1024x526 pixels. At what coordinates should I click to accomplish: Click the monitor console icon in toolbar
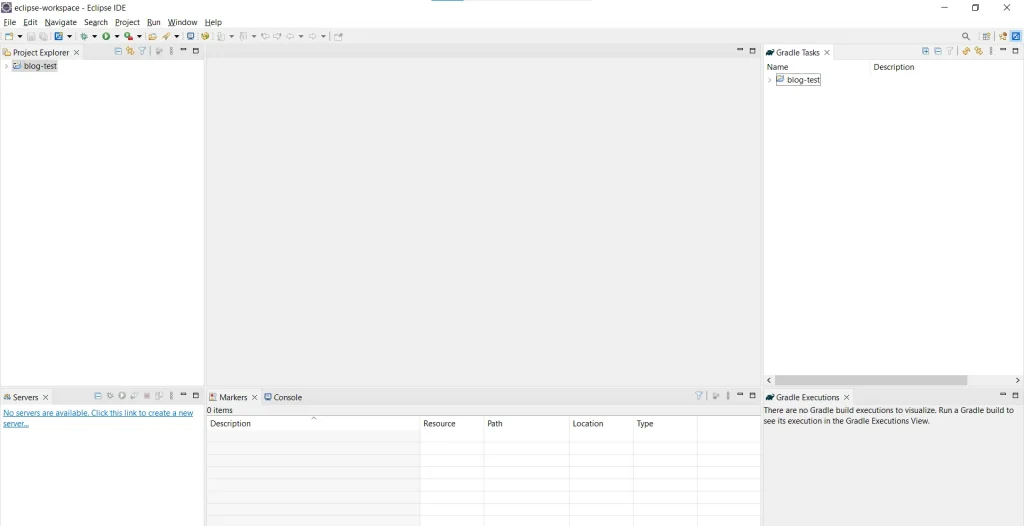click(191, 37)
